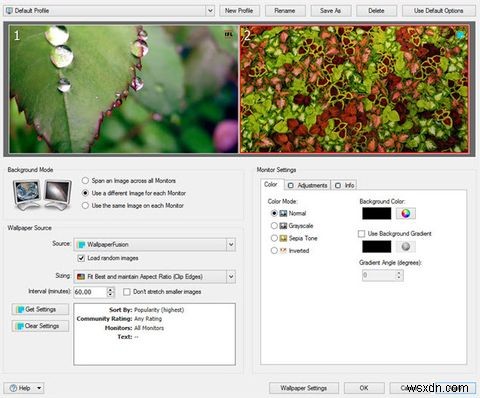This screenshot has height=398, width=480.
Task: Click the Interval minutes input field
Action: [x=90, y=292]
